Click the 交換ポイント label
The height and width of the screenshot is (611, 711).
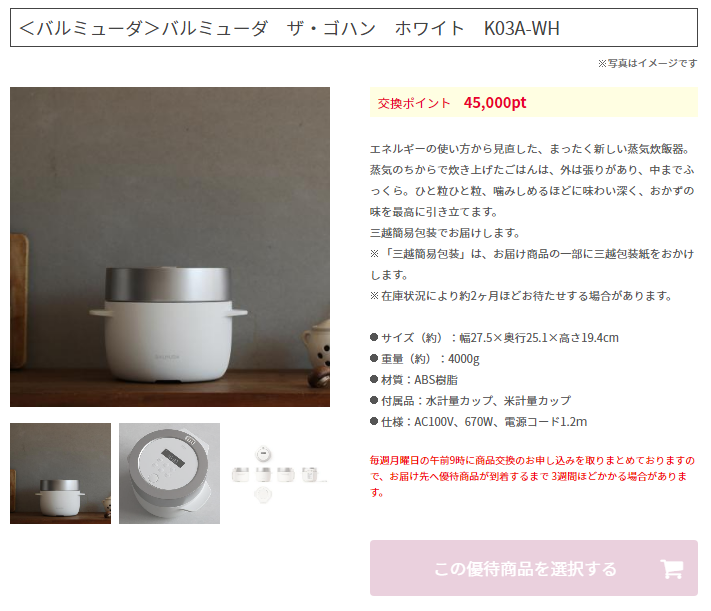pos(414,103)
